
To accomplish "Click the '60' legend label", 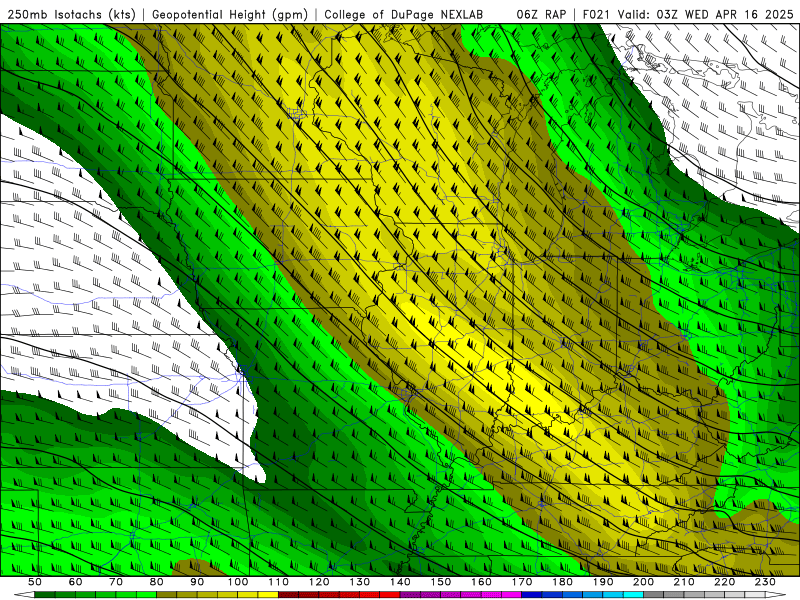I will pyautogui.click(x=76, y=582).
